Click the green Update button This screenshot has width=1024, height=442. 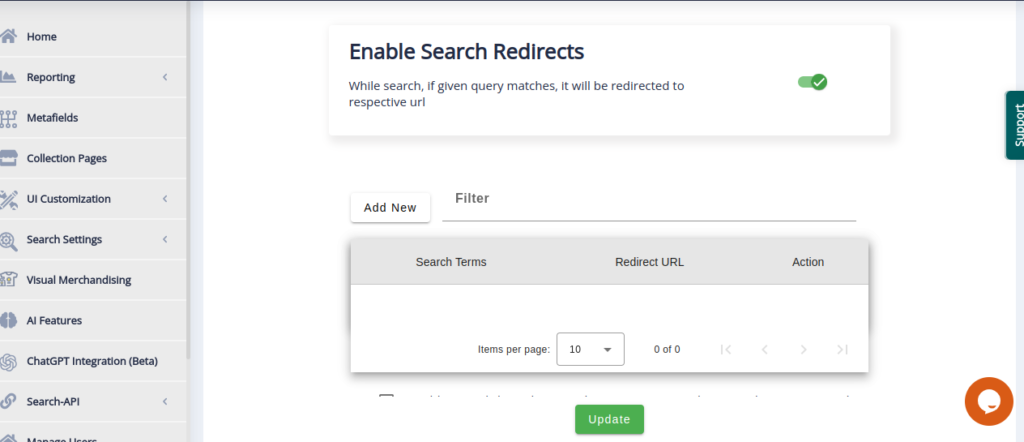coord(609,419)
